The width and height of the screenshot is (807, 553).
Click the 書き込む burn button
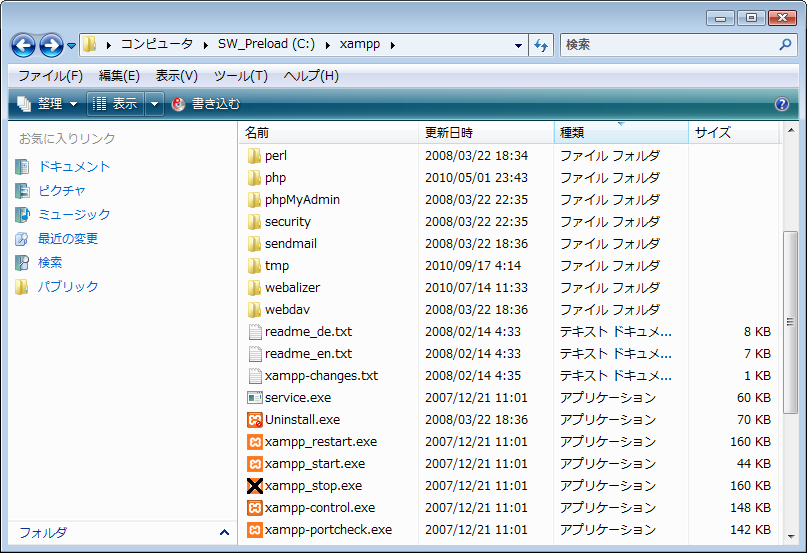(x=206, y=104)
